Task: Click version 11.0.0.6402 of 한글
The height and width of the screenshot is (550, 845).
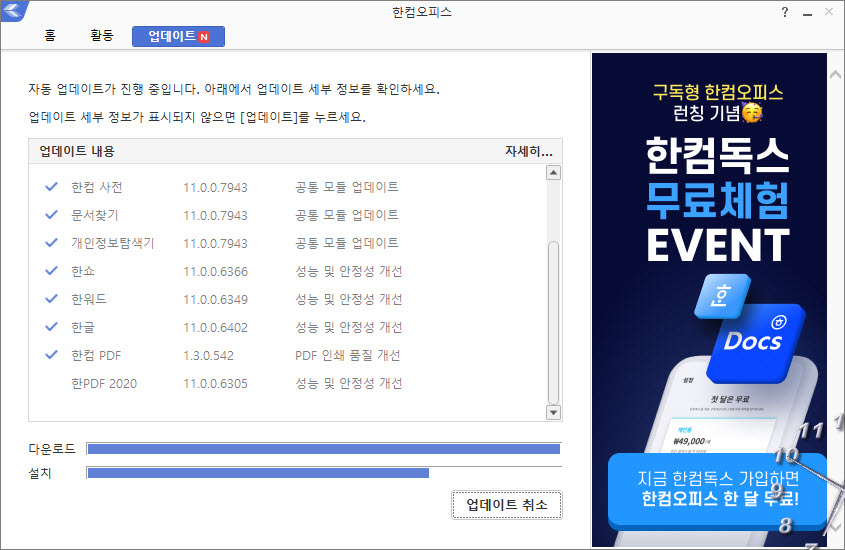Action: [x=216, y=328]
